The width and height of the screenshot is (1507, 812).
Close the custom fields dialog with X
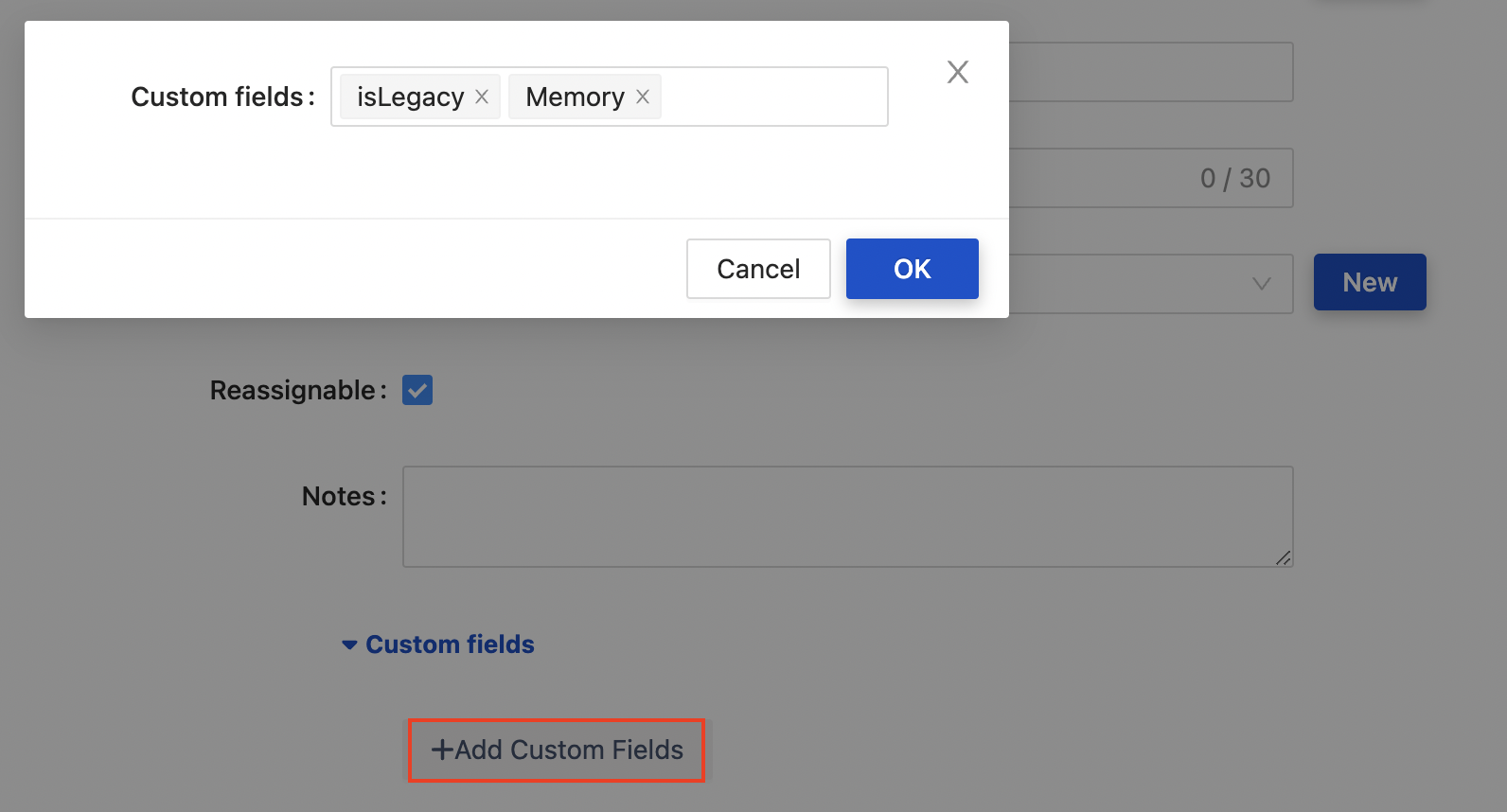[958, 72]
